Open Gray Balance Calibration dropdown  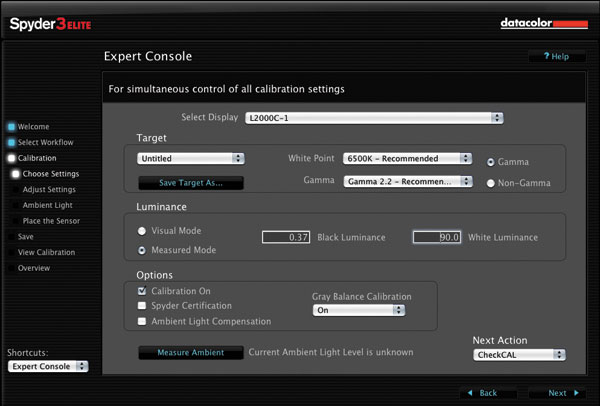coord(359,310)
